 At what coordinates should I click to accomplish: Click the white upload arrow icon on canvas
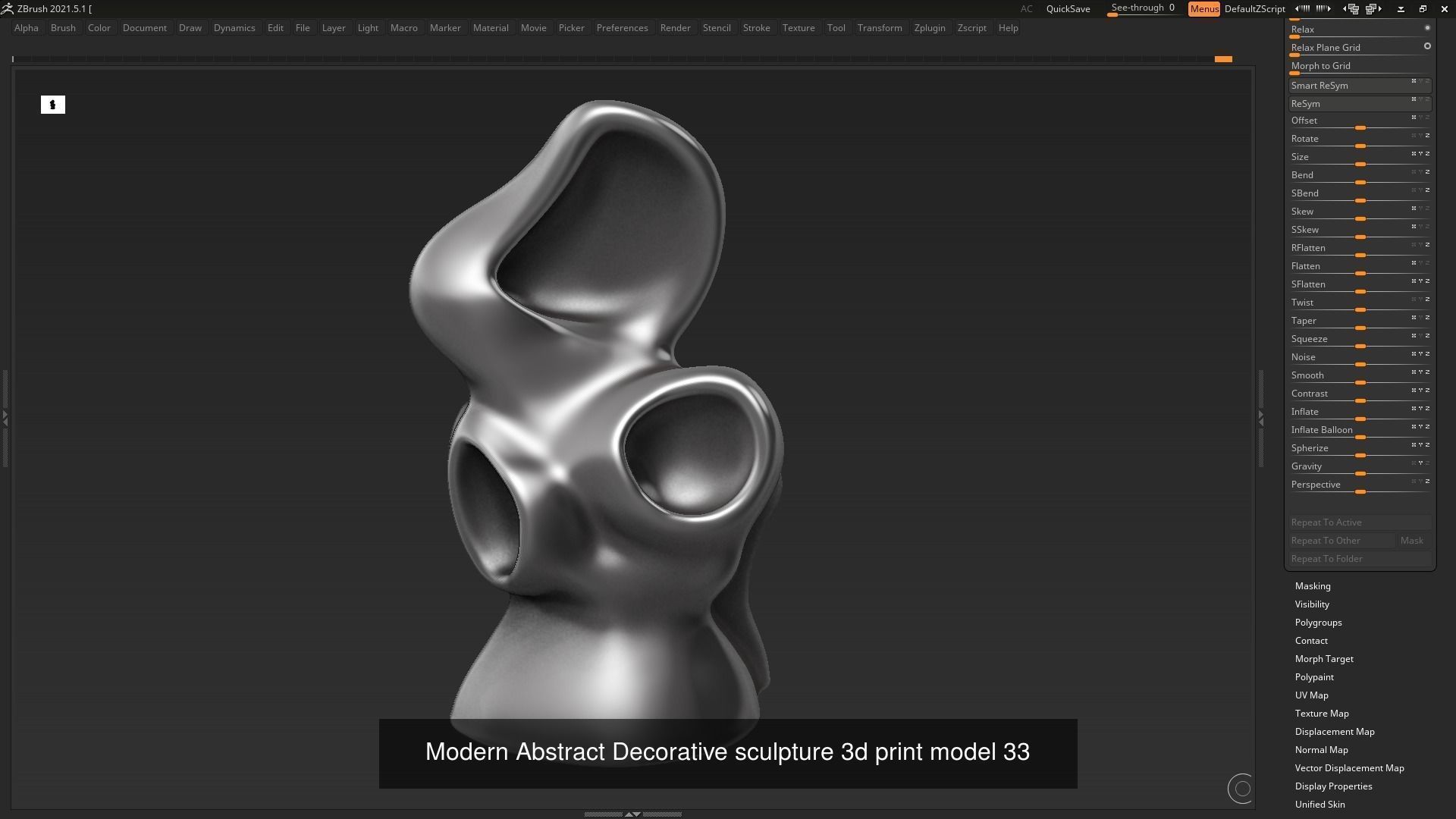point(53,105)
